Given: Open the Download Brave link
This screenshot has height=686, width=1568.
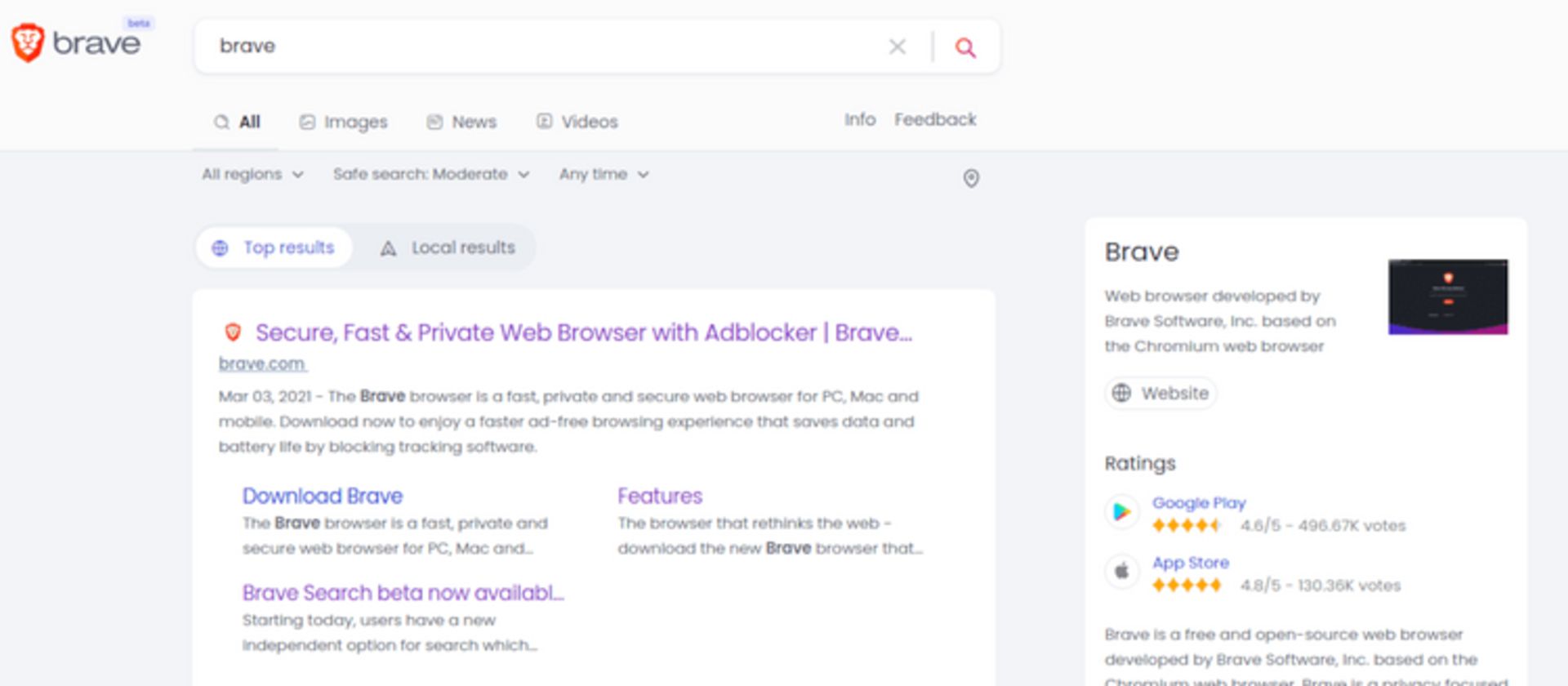Looking at the screenshot, I should click(323, 497).
